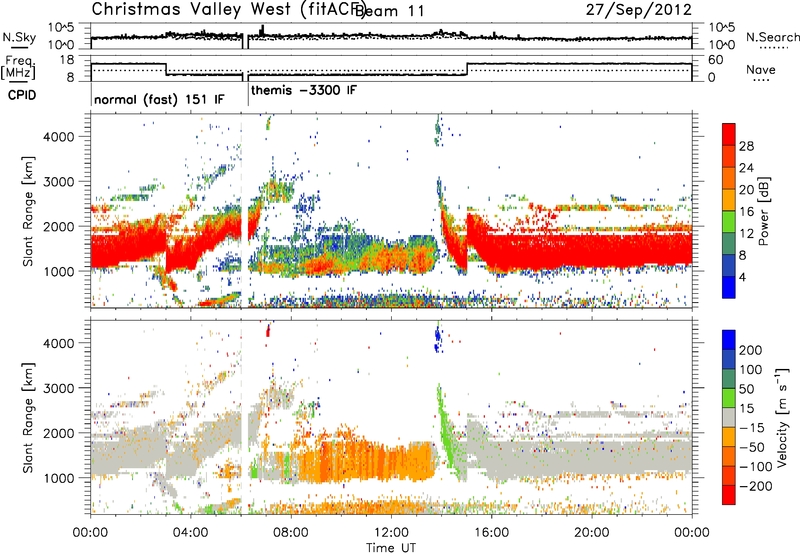Click the '4000' tick of the power plot

pyautogui.click(x=59, y=137)
